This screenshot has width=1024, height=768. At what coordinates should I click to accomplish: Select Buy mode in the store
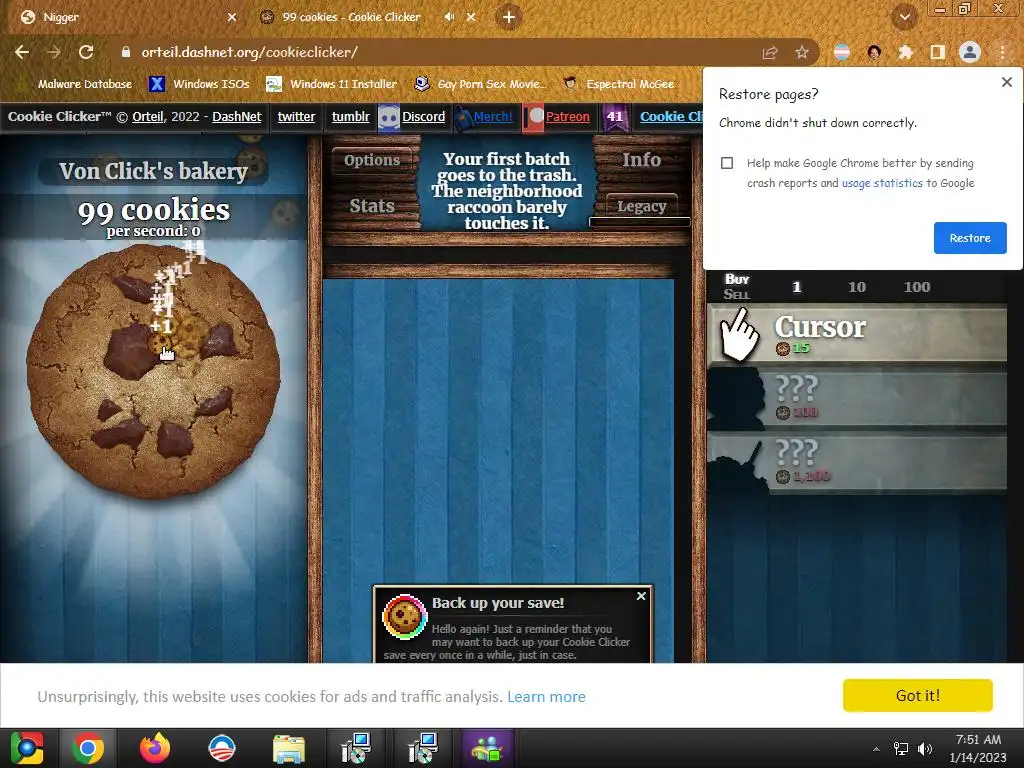(x=737, y=279)
